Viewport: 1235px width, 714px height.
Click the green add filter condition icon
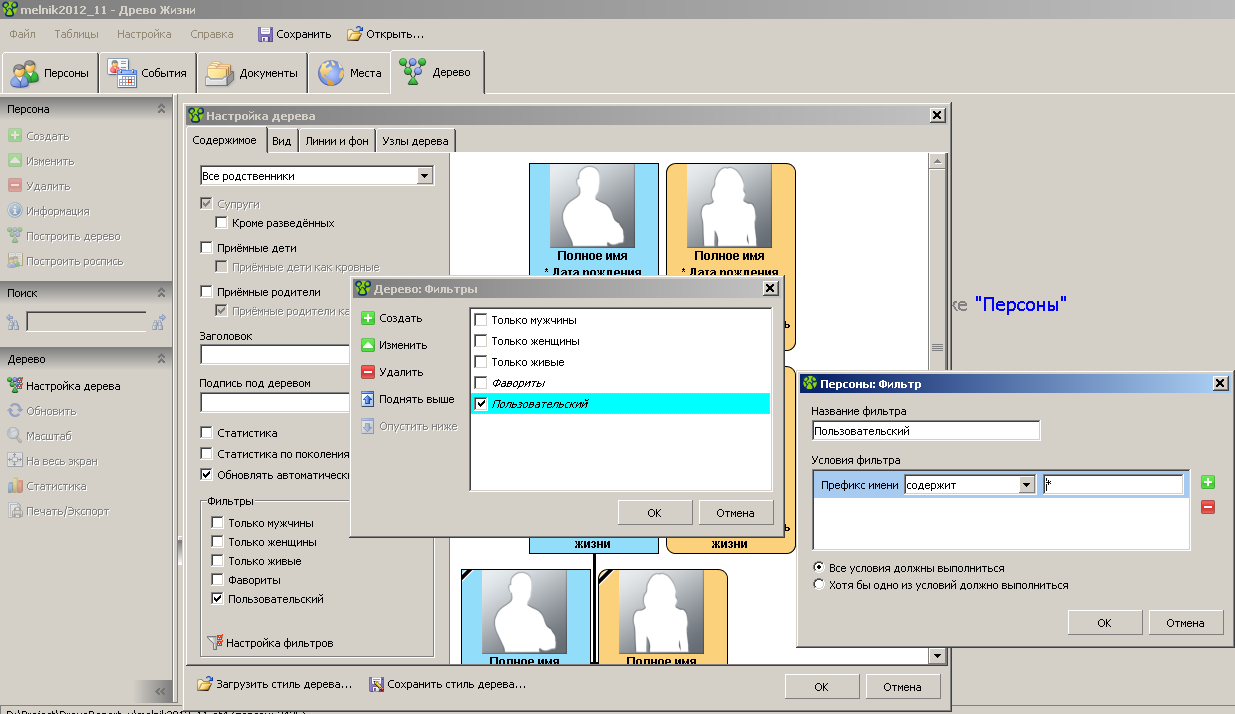point(1208,483)
